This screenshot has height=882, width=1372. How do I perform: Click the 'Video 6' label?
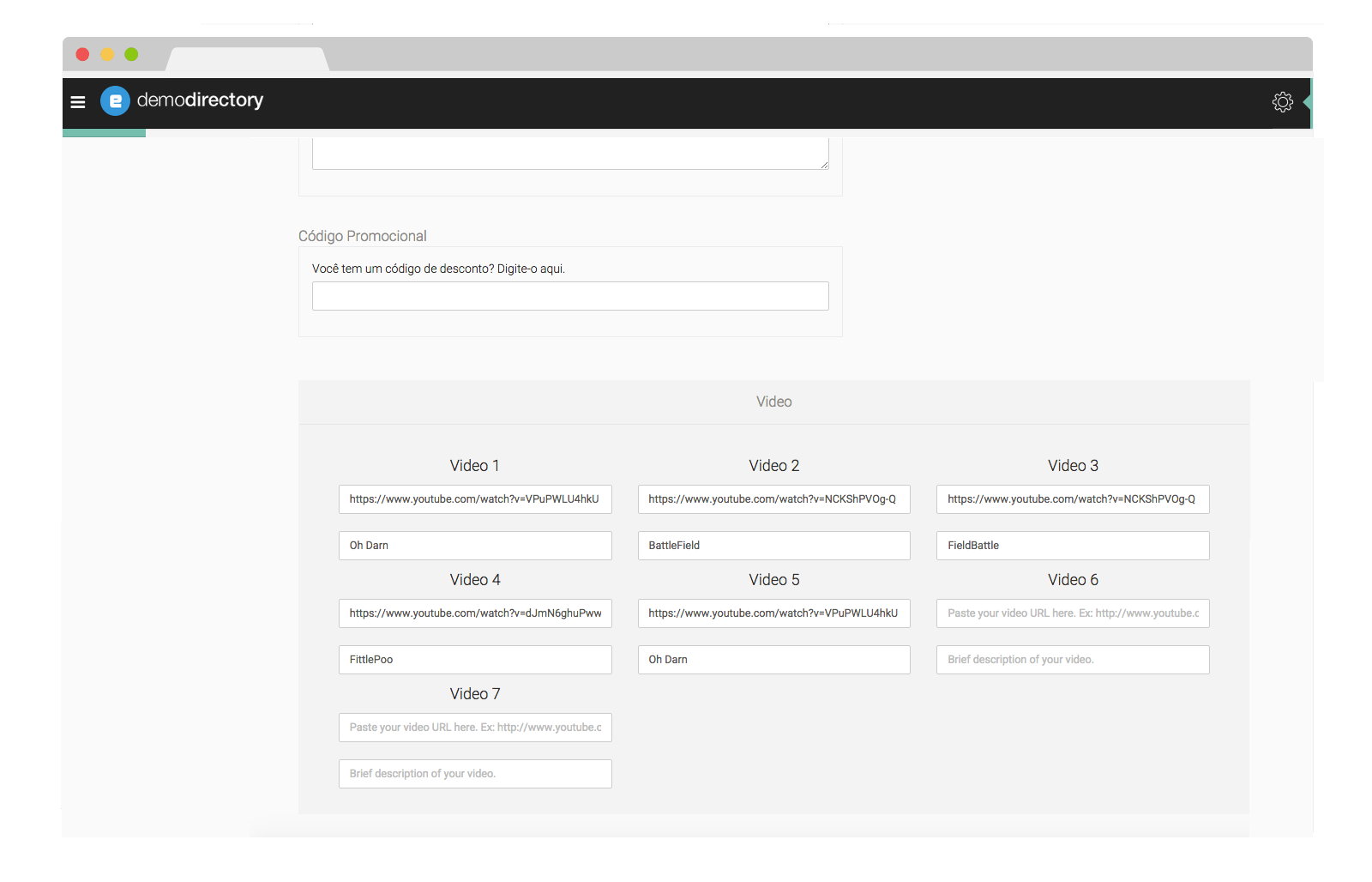click(1073, 580)
